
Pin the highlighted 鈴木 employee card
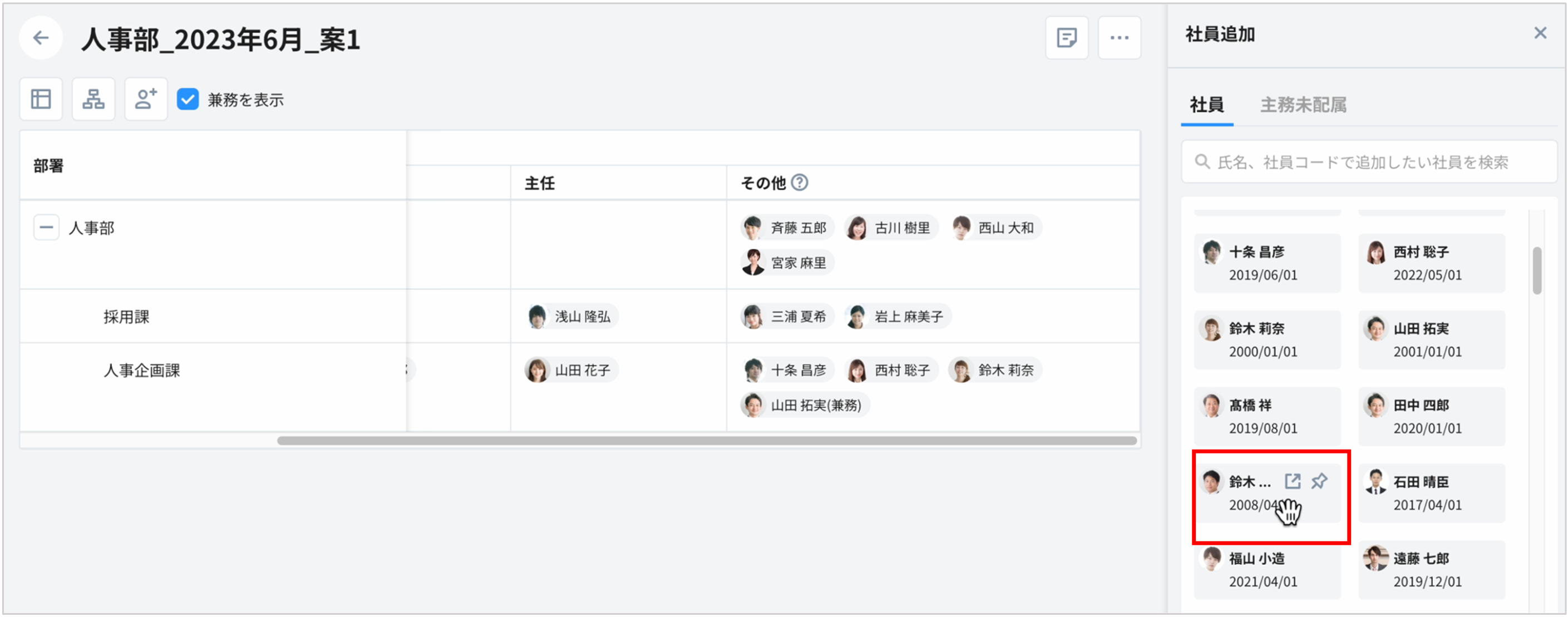1320,481
